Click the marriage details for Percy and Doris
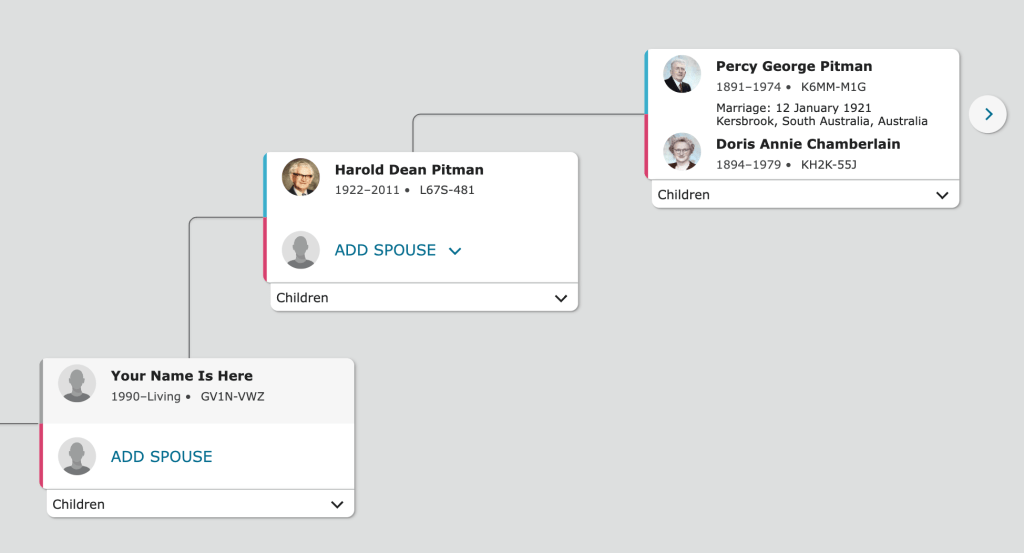Image resolution: width=1024 pixels, height=553 pixels. (x=821, y=114)
